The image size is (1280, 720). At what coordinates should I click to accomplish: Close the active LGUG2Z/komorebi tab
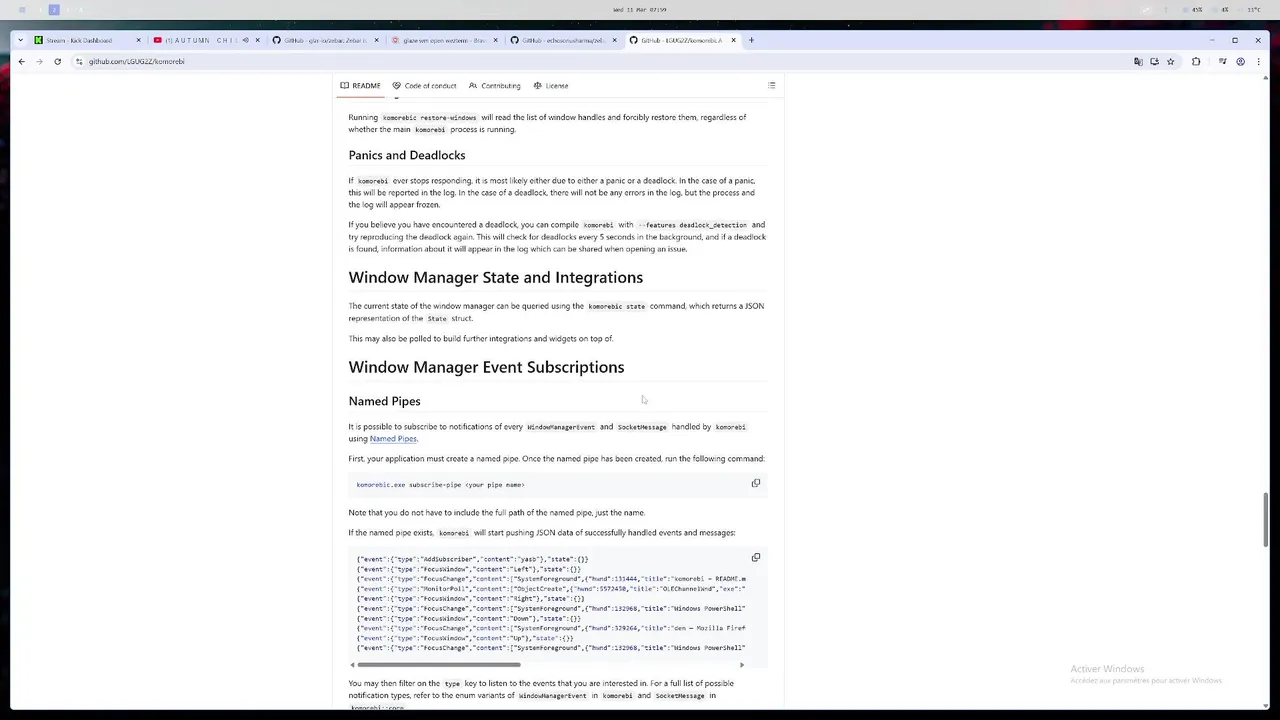click(733, 40)
